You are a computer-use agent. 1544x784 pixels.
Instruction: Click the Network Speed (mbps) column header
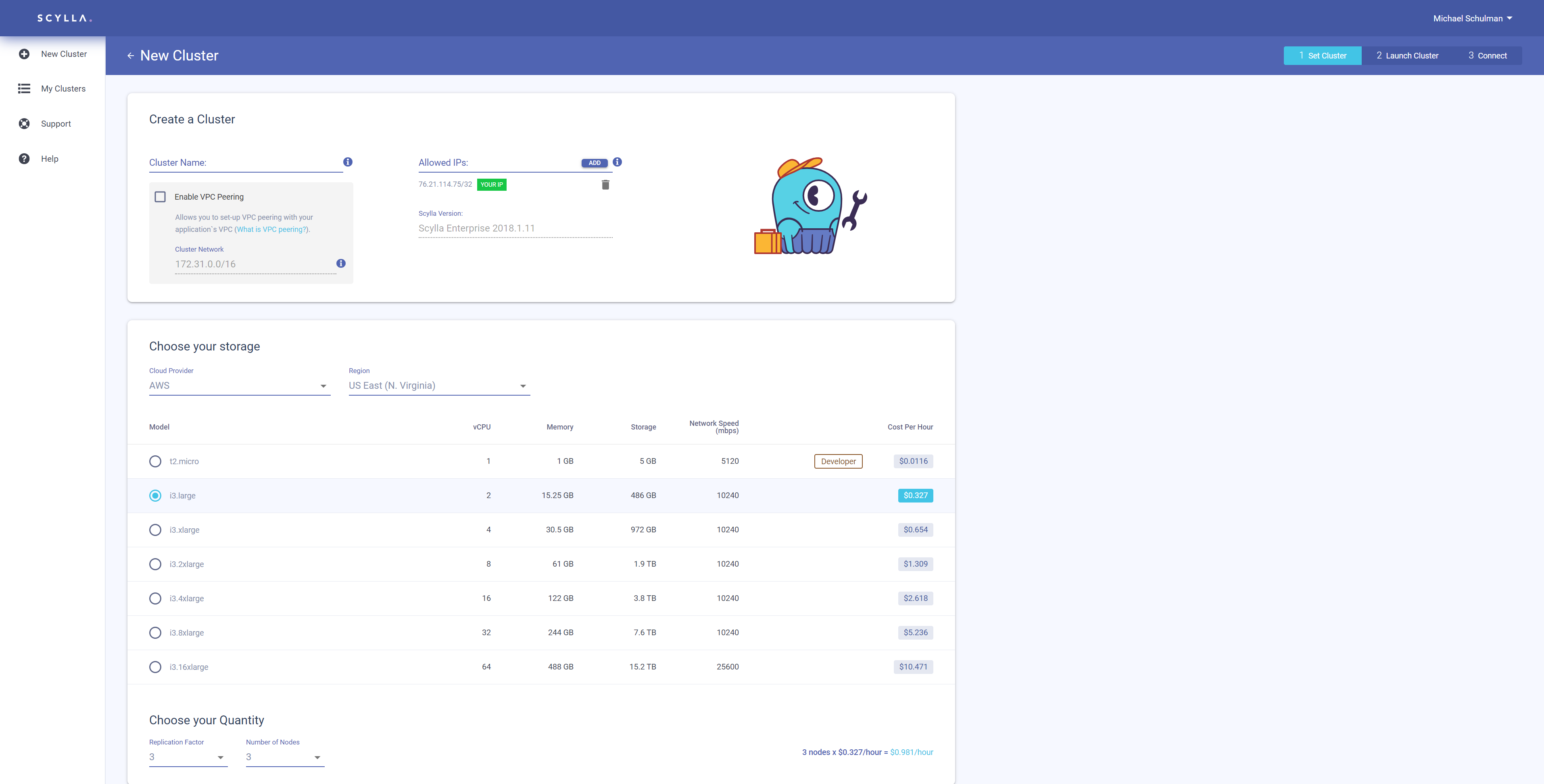(714, 427)
